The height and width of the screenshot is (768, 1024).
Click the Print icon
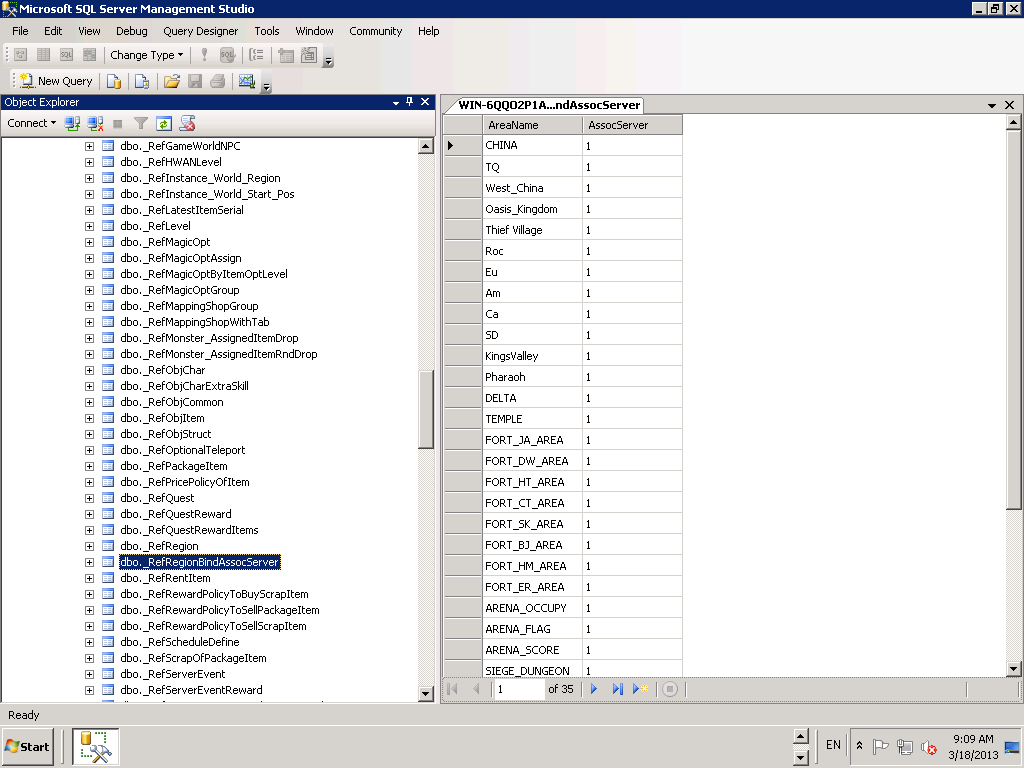tap(217, 81)
